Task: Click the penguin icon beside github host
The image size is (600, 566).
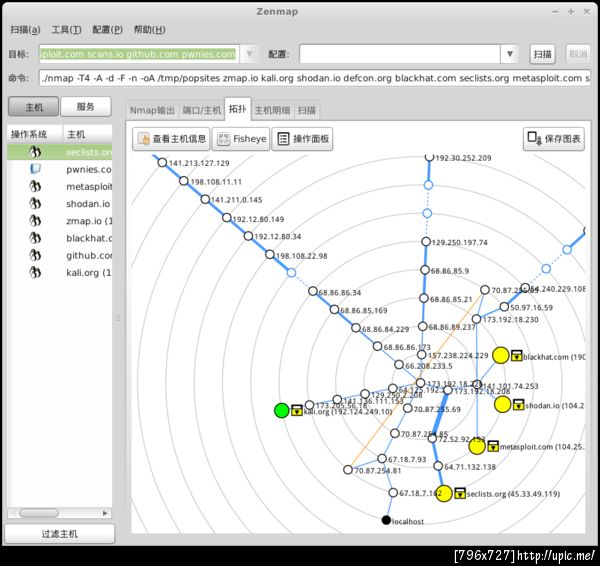Action: click(x=35, y=255)
